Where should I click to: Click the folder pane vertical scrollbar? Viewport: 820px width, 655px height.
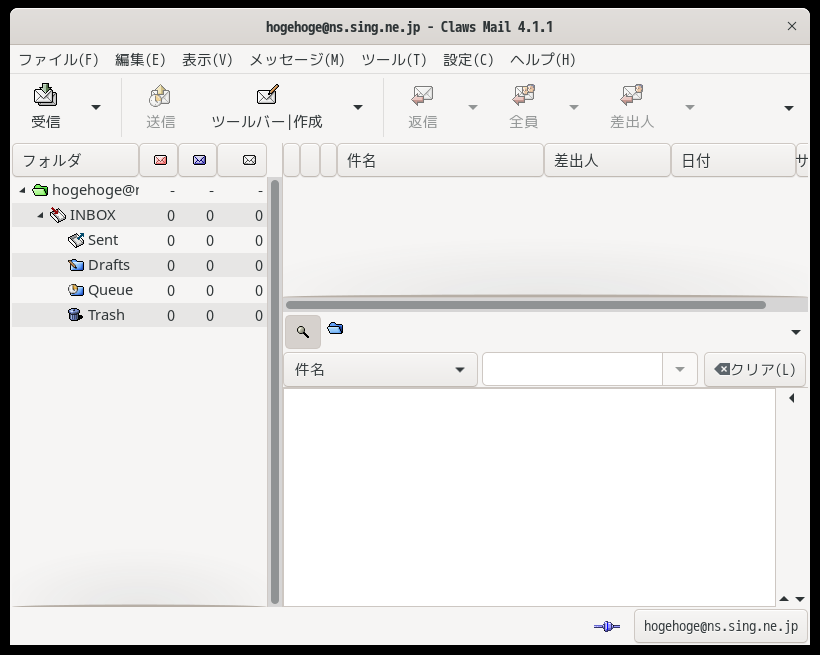275,392
